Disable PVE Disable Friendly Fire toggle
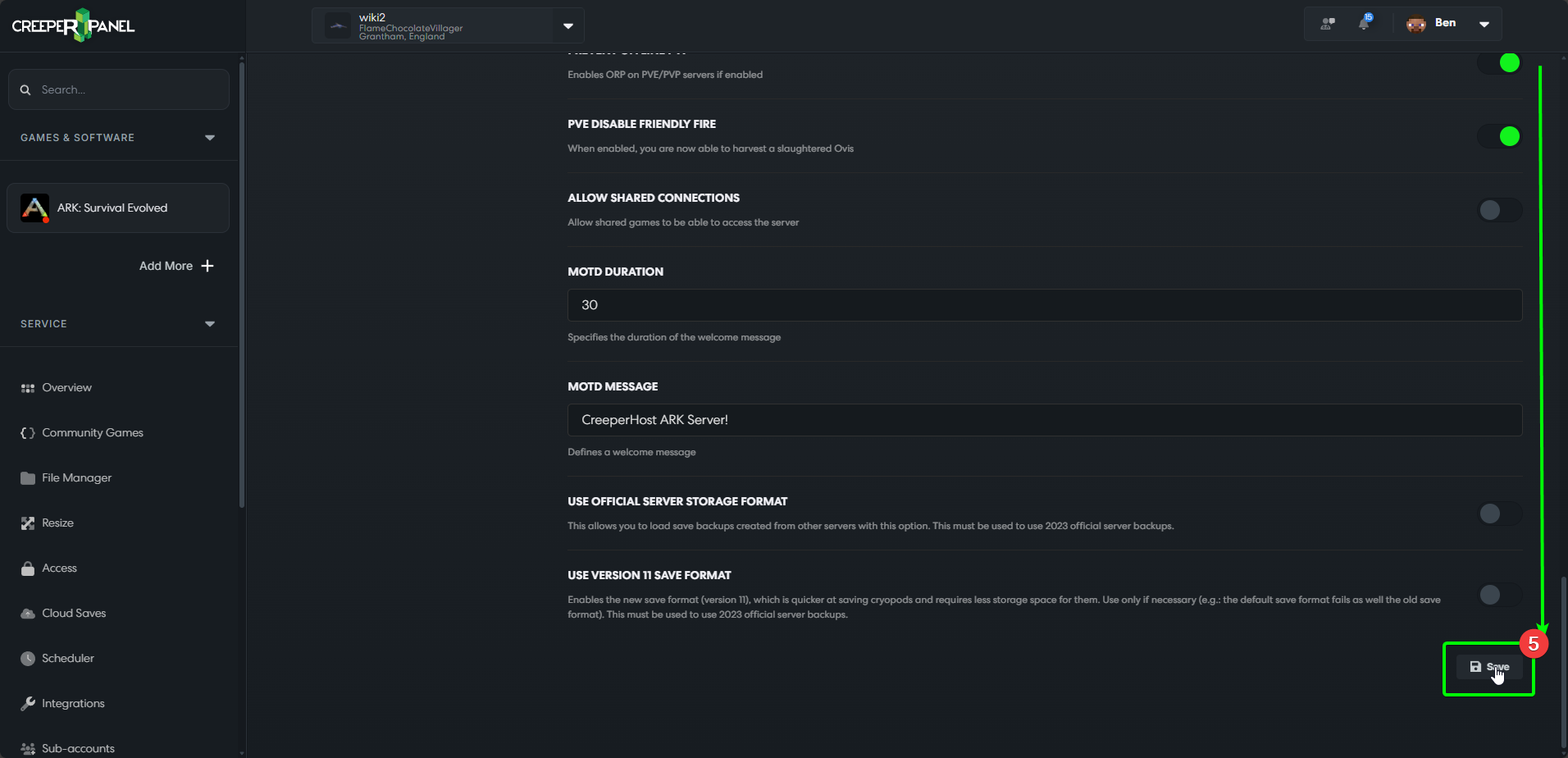This screenshot has height=758, width=1568. [1499, 136]
